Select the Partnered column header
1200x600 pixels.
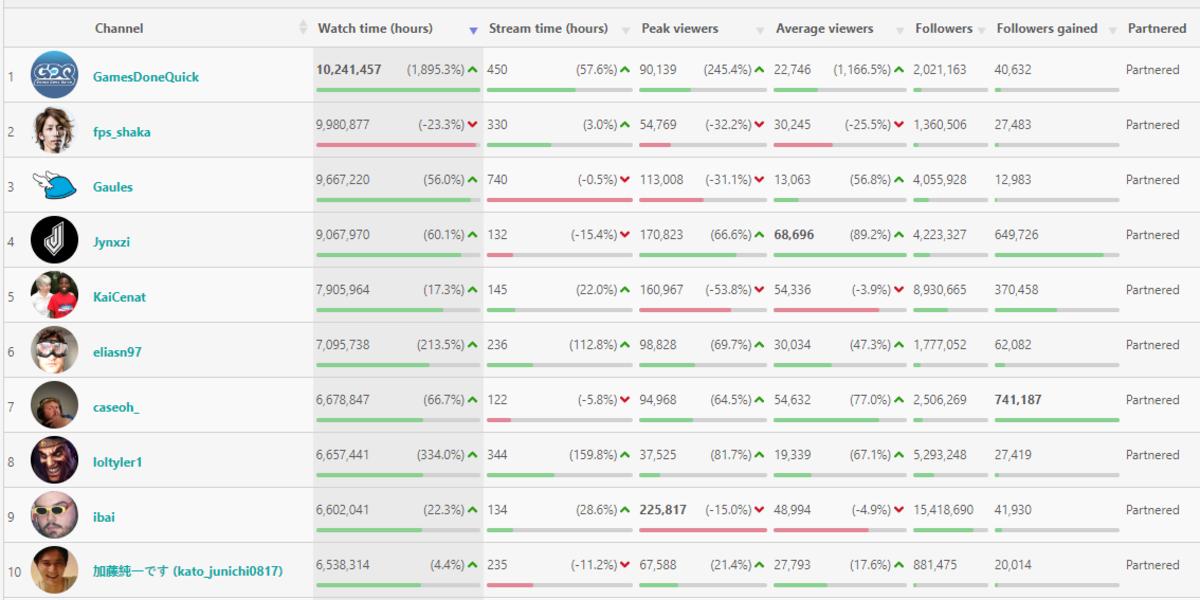(1157, 28)
